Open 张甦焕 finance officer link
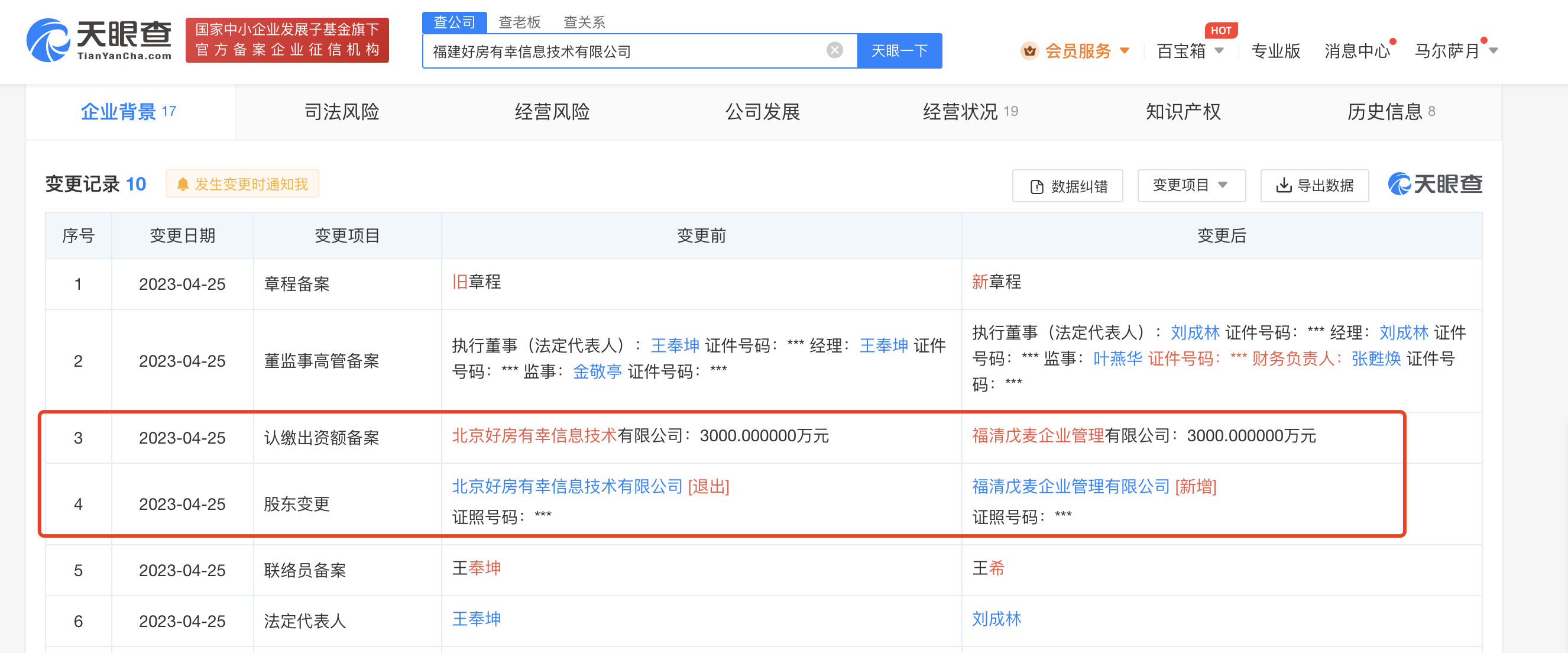 pyautogui.click(x=1376, y=359)
